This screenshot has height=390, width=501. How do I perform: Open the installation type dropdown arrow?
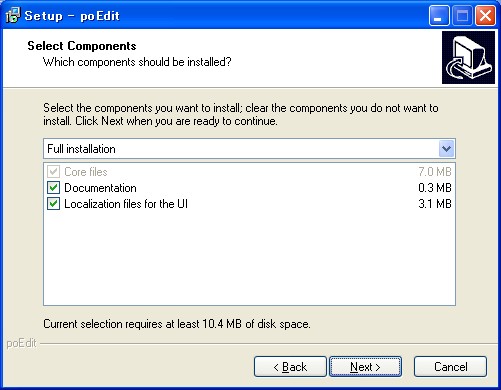pyautogui.click(x=446, y=149)
